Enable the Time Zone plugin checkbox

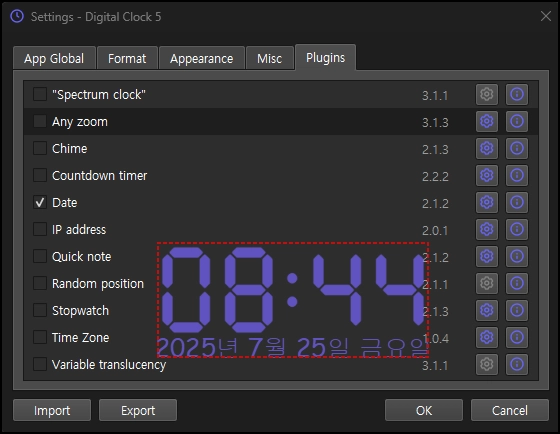coord(40,337)
